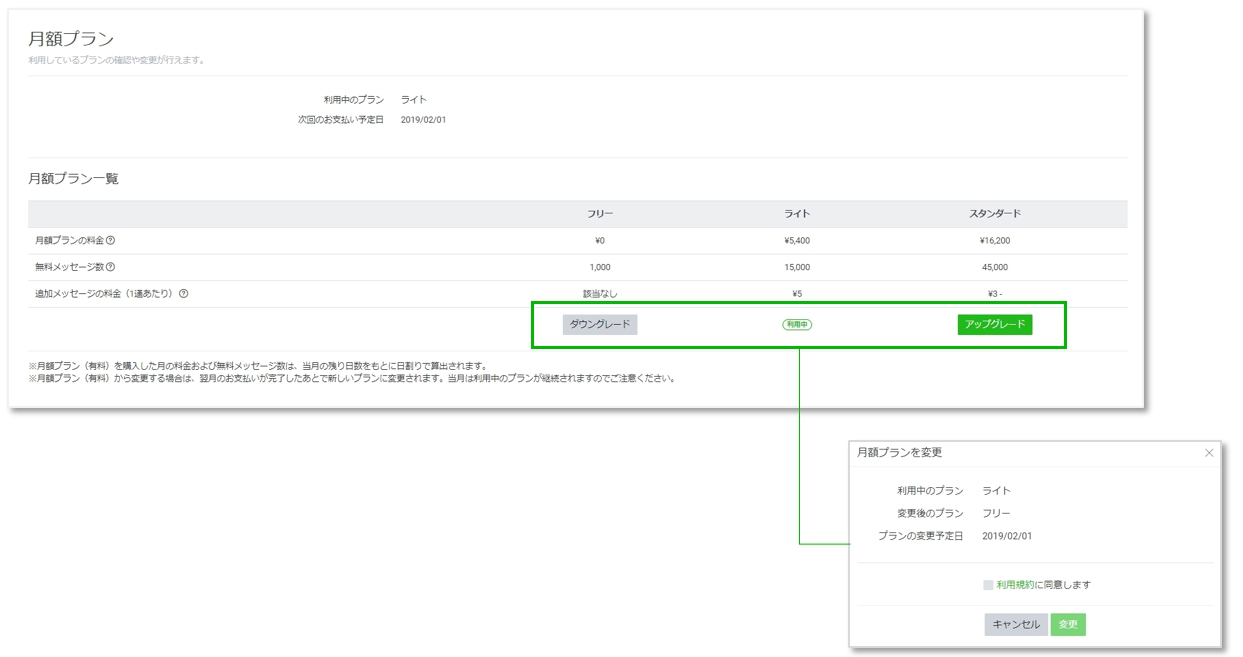Viewport: 1243px width, 657px height.
Task: Open help icon next to 追加メッセージの料金
Action: point(184,294)
